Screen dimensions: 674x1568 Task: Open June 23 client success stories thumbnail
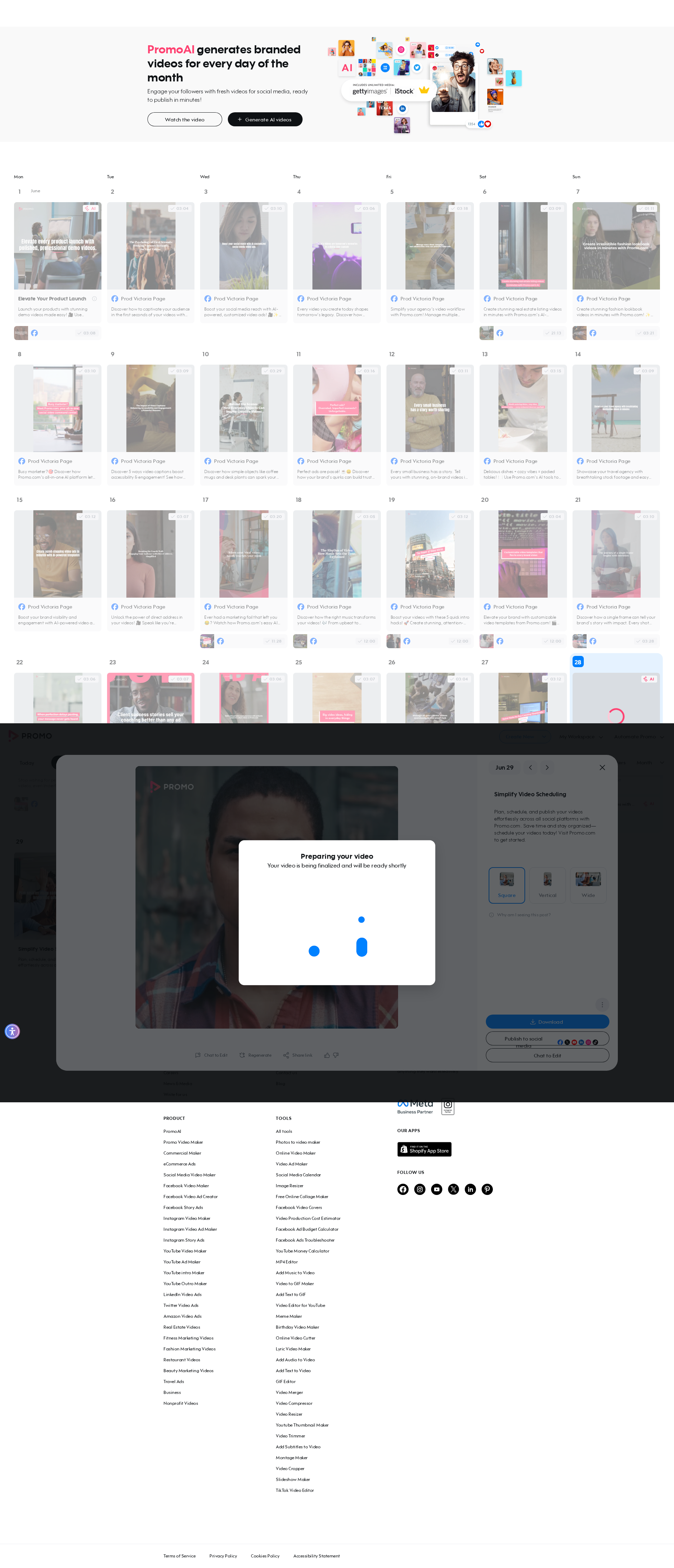(151, 698)
